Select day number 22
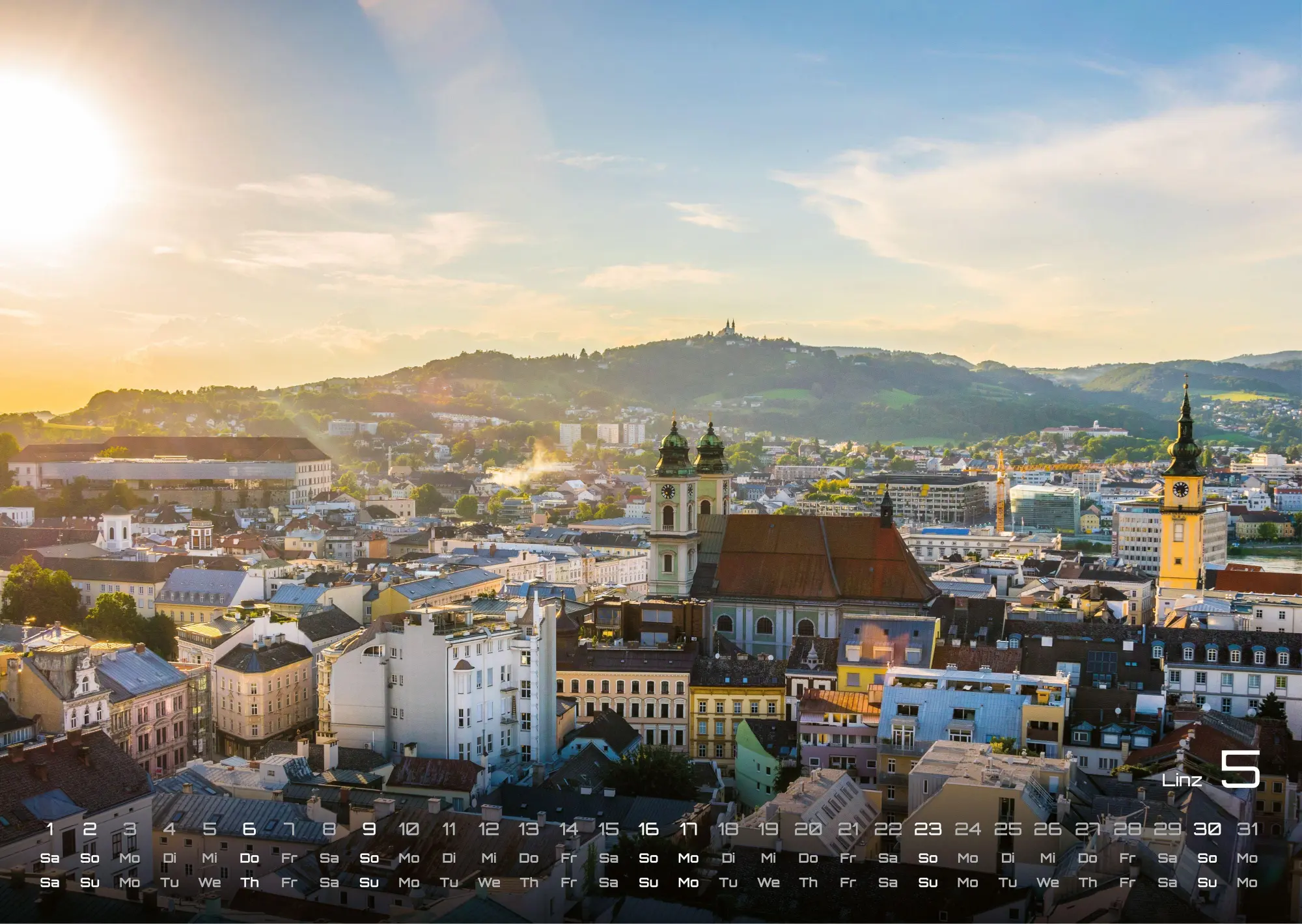The height and width of the screenshot is (924, 1302). (x=888, y=829)
